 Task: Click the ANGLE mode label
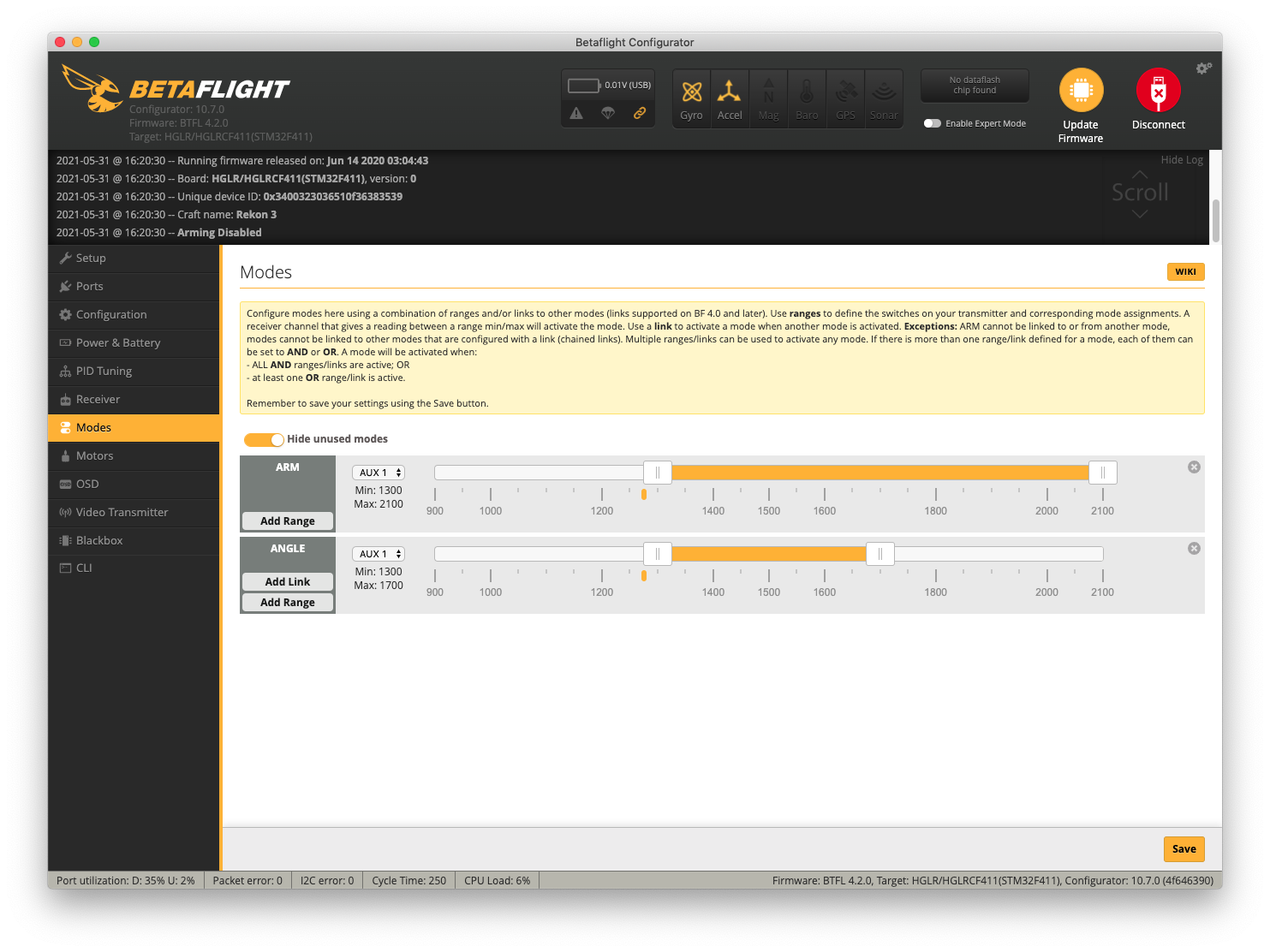pyautogui.click(x=288, y=549)
